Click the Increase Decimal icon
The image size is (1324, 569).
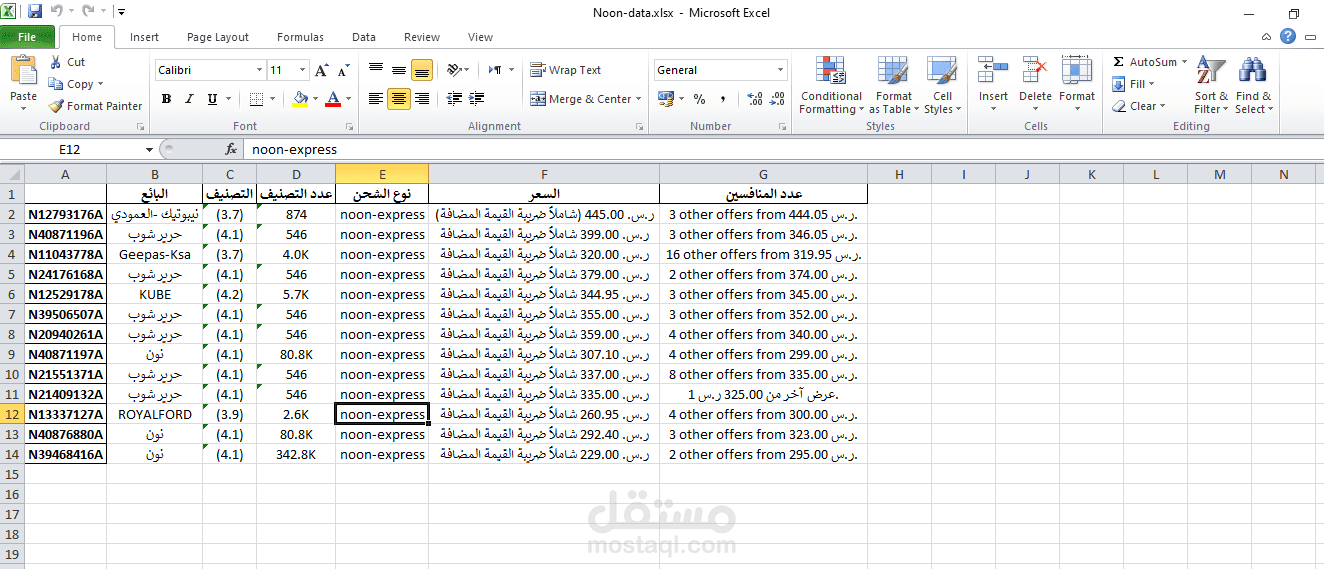pos(755,99)
